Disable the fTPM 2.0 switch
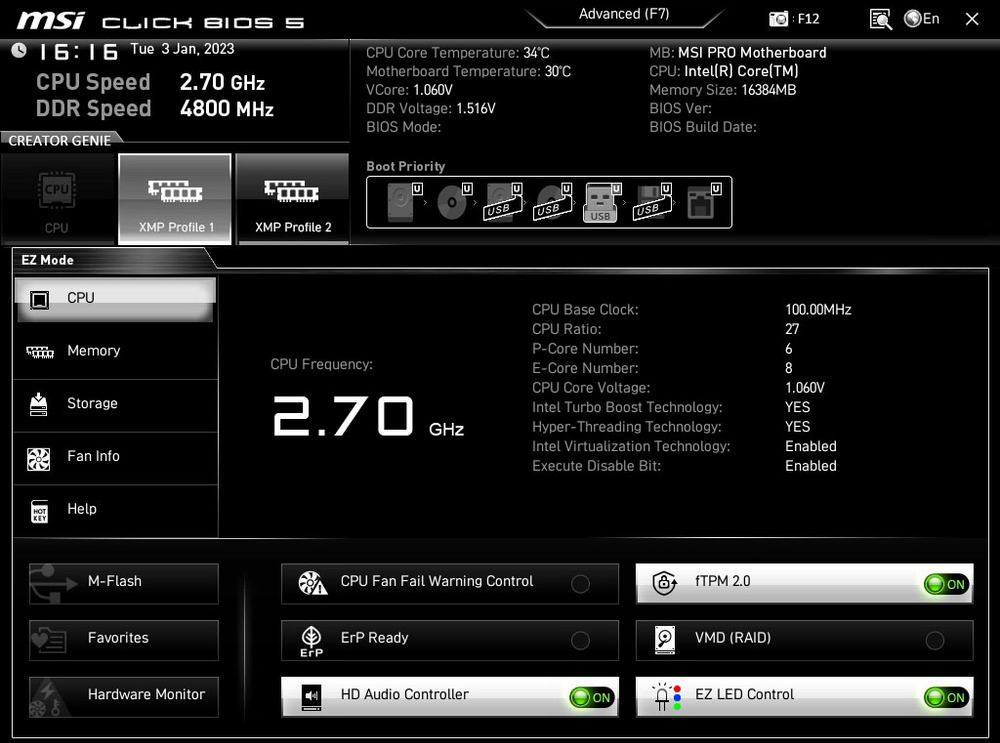This screenshot has width=1000, height=743. click(804, 583)
